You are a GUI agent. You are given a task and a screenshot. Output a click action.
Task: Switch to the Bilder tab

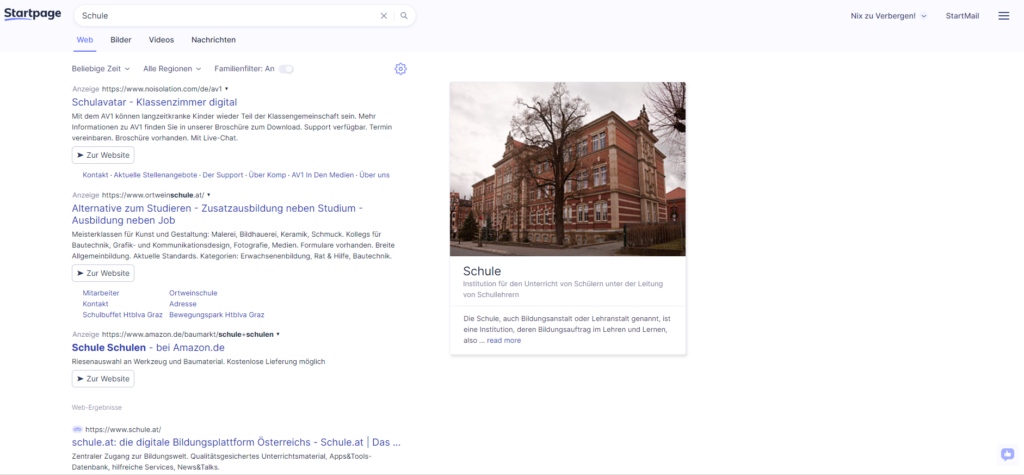121,40
